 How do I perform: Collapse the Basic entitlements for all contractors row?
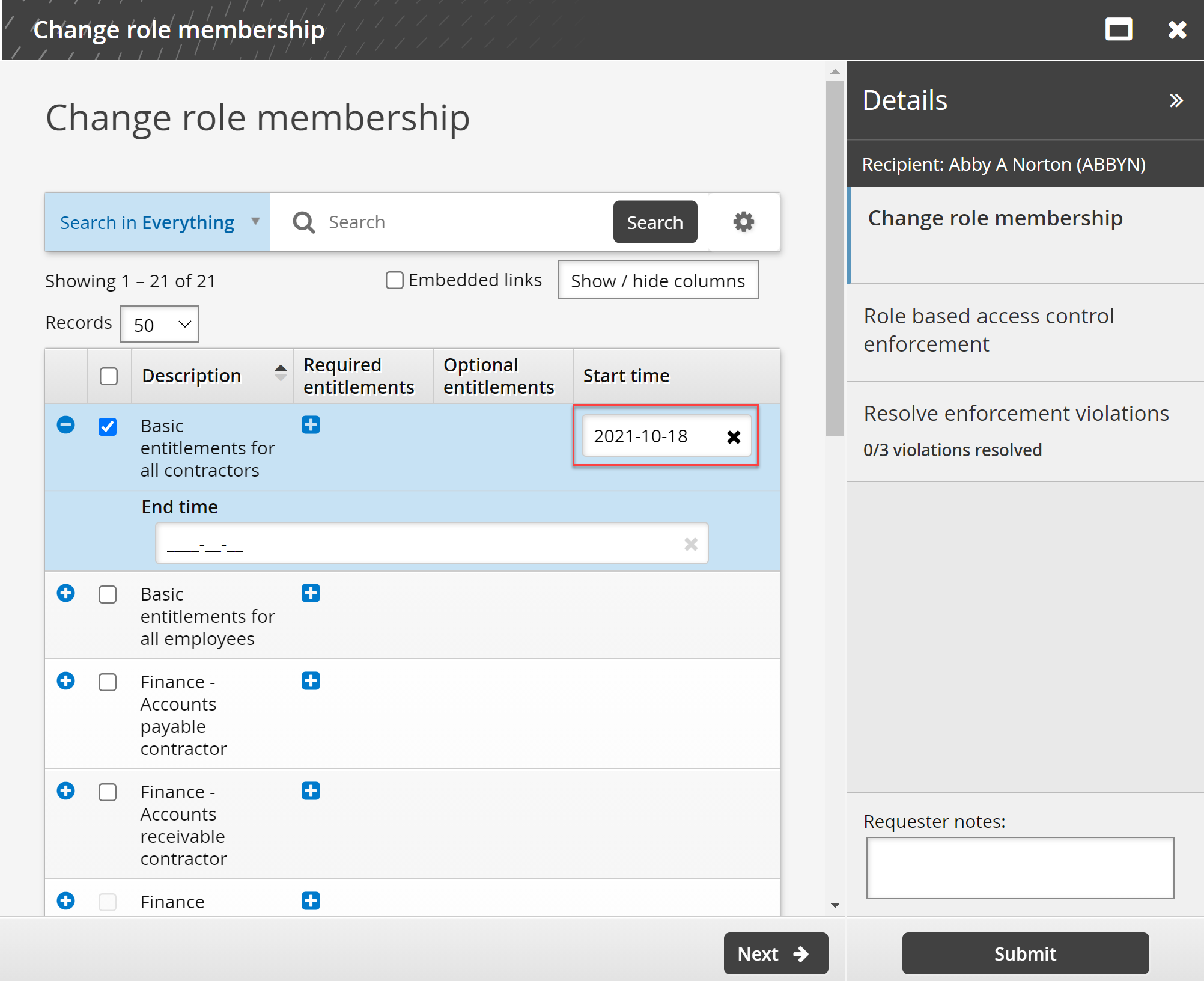(x=65, y=425)
